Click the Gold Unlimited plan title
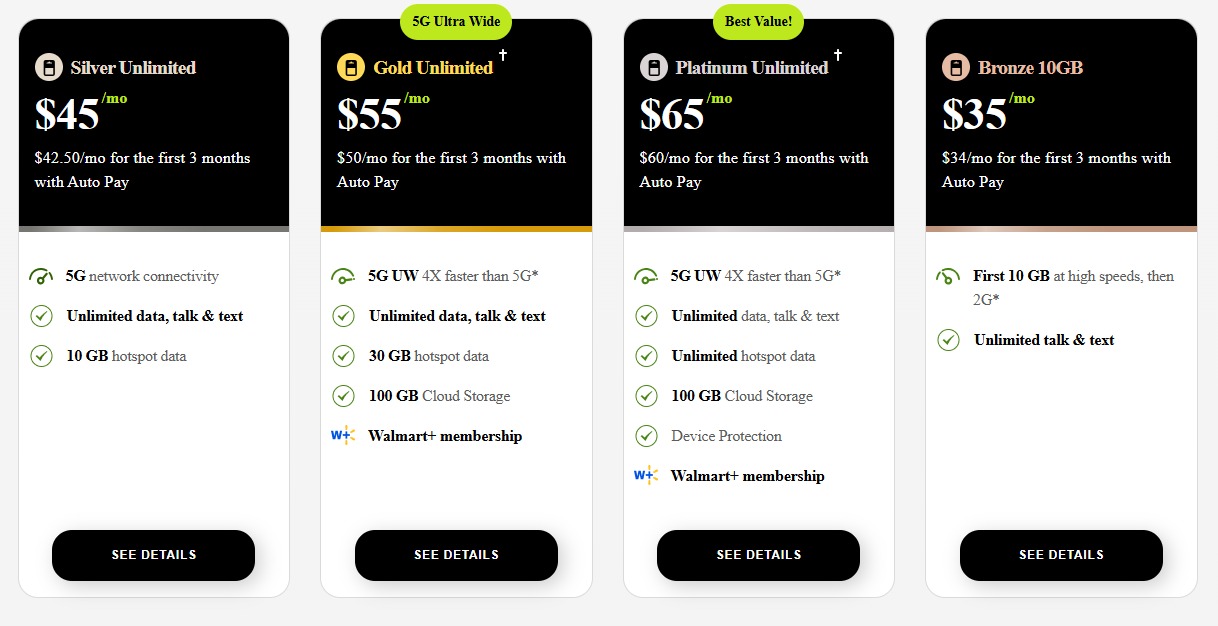The height and width of the screenshot is (626, 1218). coord(433,68)
